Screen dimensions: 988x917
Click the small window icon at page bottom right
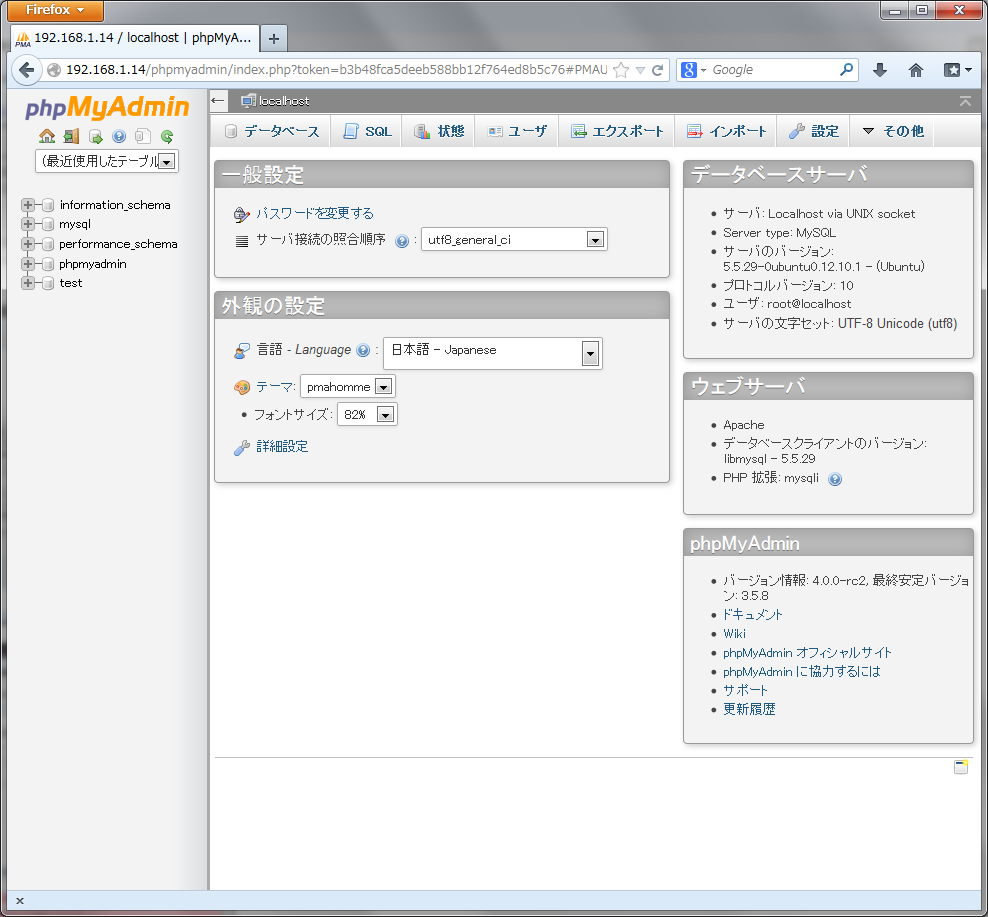tap(960, 766)
